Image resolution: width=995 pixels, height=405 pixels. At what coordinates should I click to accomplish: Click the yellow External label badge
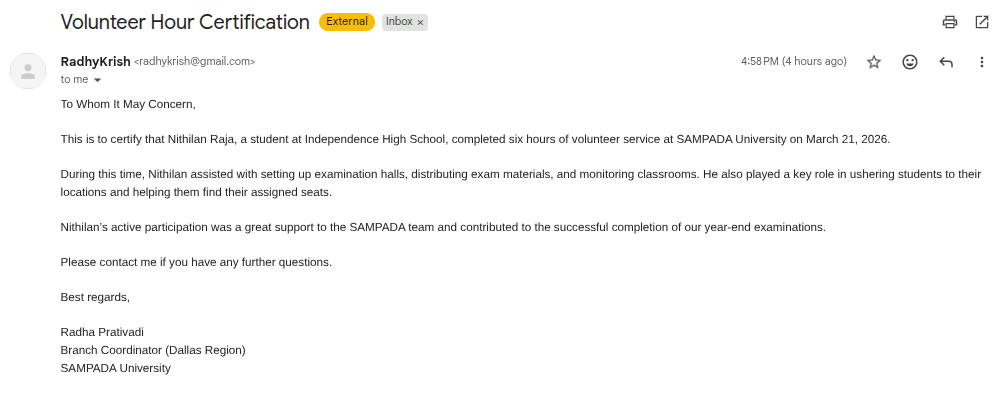point(347,22)
